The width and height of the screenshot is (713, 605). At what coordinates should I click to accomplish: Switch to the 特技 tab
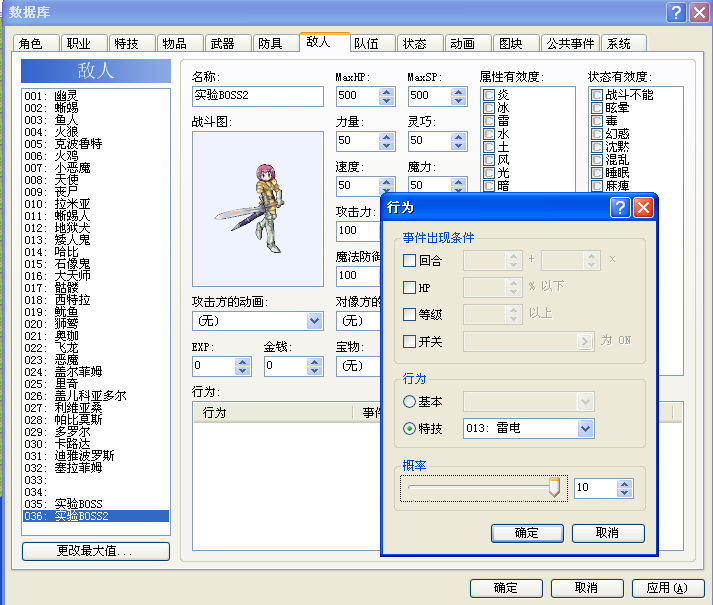coord(132,44)
